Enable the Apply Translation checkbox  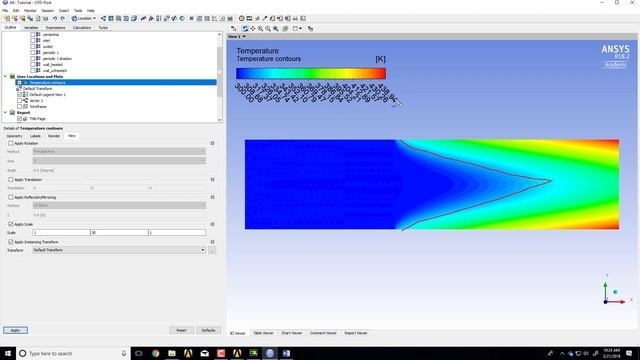click(x=11, y=180)
